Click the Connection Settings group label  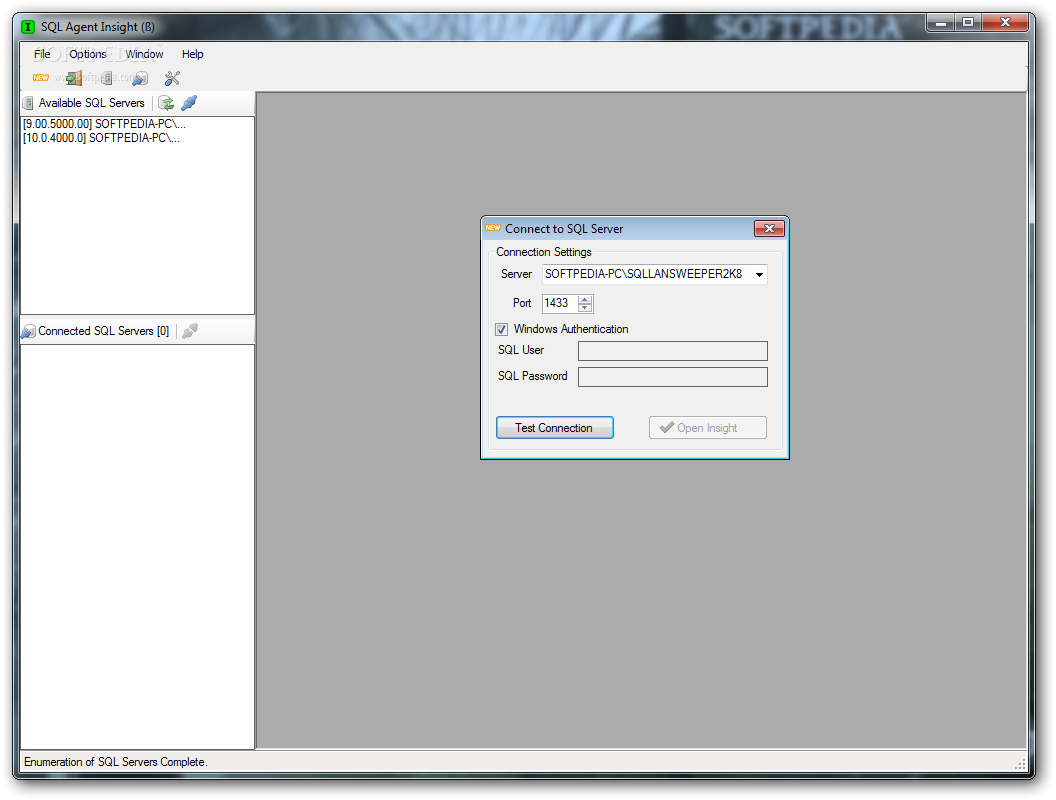pos(544,252)
